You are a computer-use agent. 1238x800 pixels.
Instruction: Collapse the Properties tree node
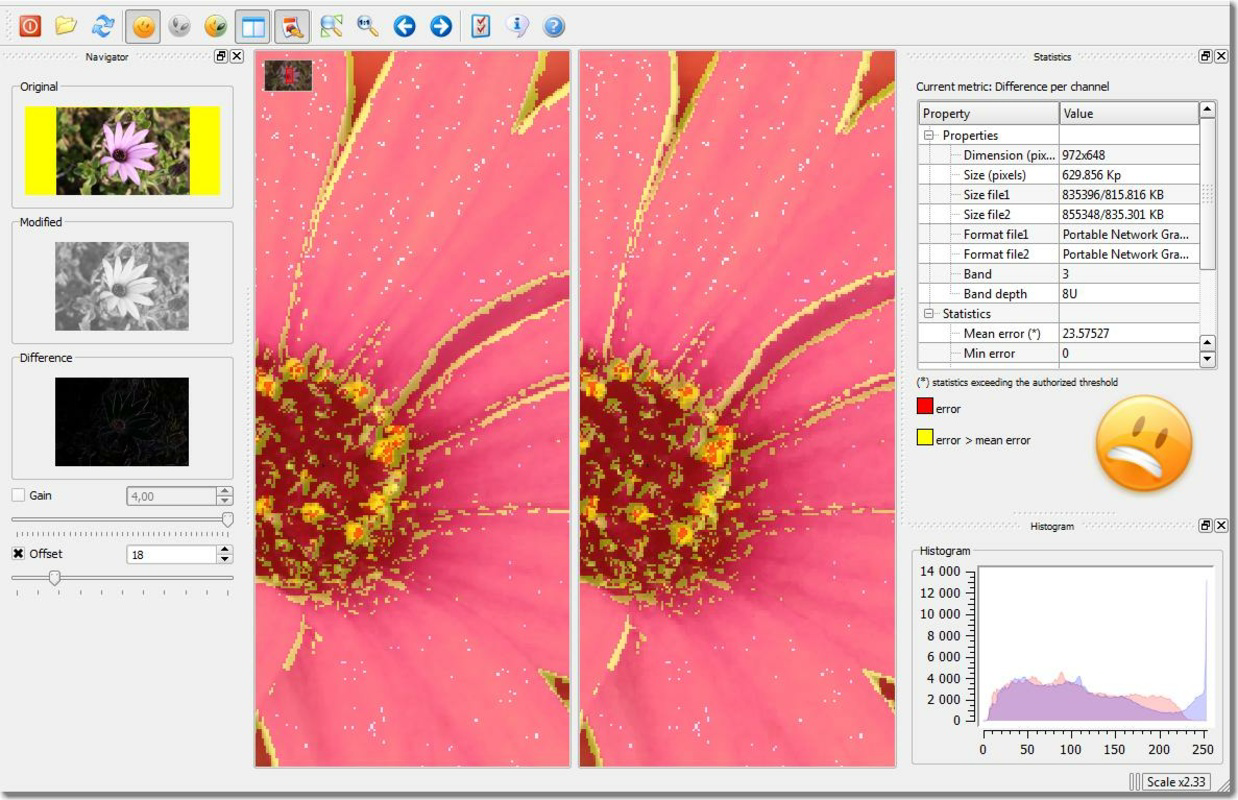click(x=929, y=135)
